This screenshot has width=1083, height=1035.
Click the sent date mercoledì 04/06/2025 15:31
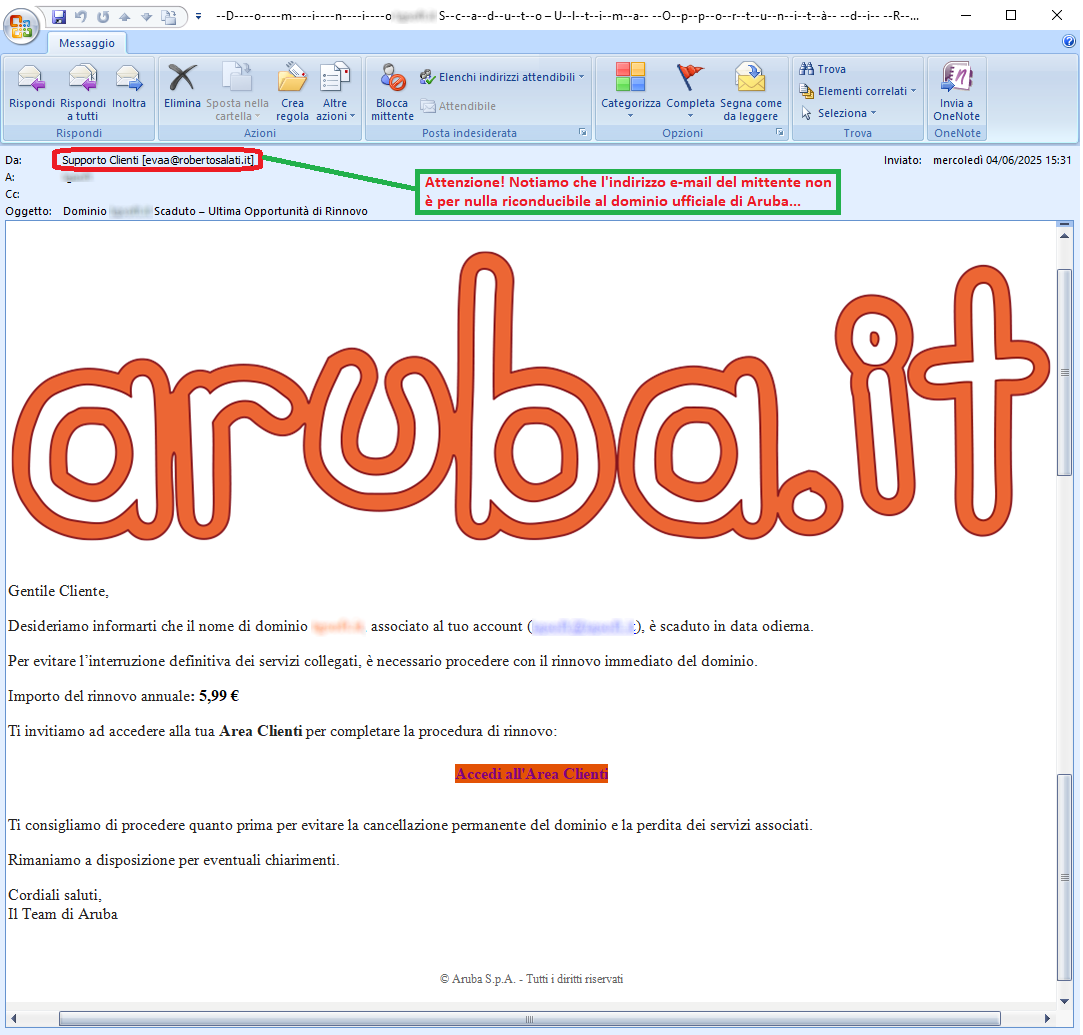pos(1002,160)
